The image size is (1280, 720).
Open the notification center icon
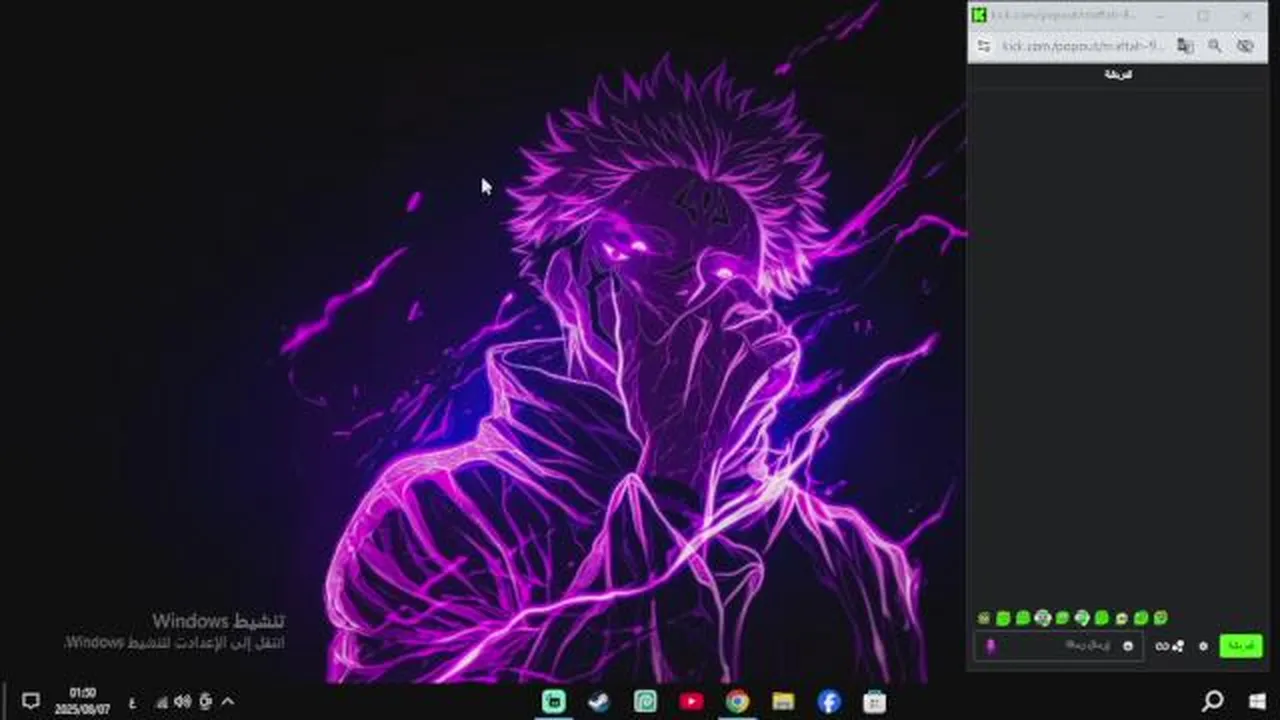click(30, 701)
